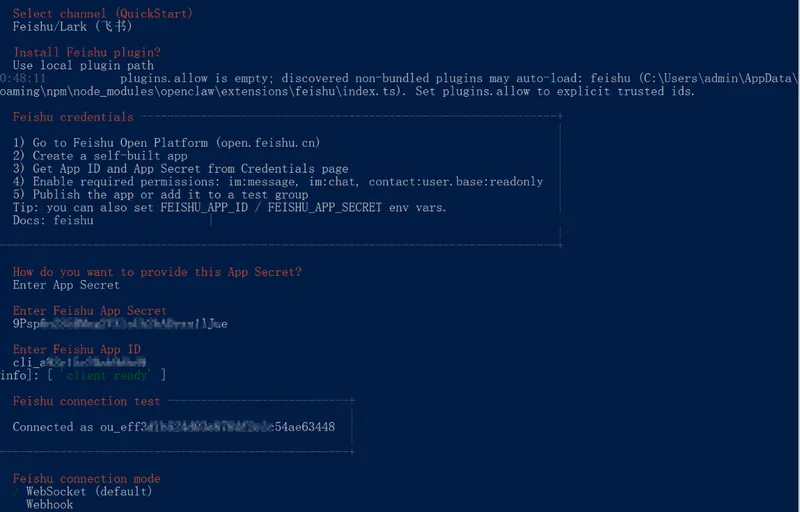Click the Feishu App ID value
The image size is (800, 512).
(x=80, y=362)
